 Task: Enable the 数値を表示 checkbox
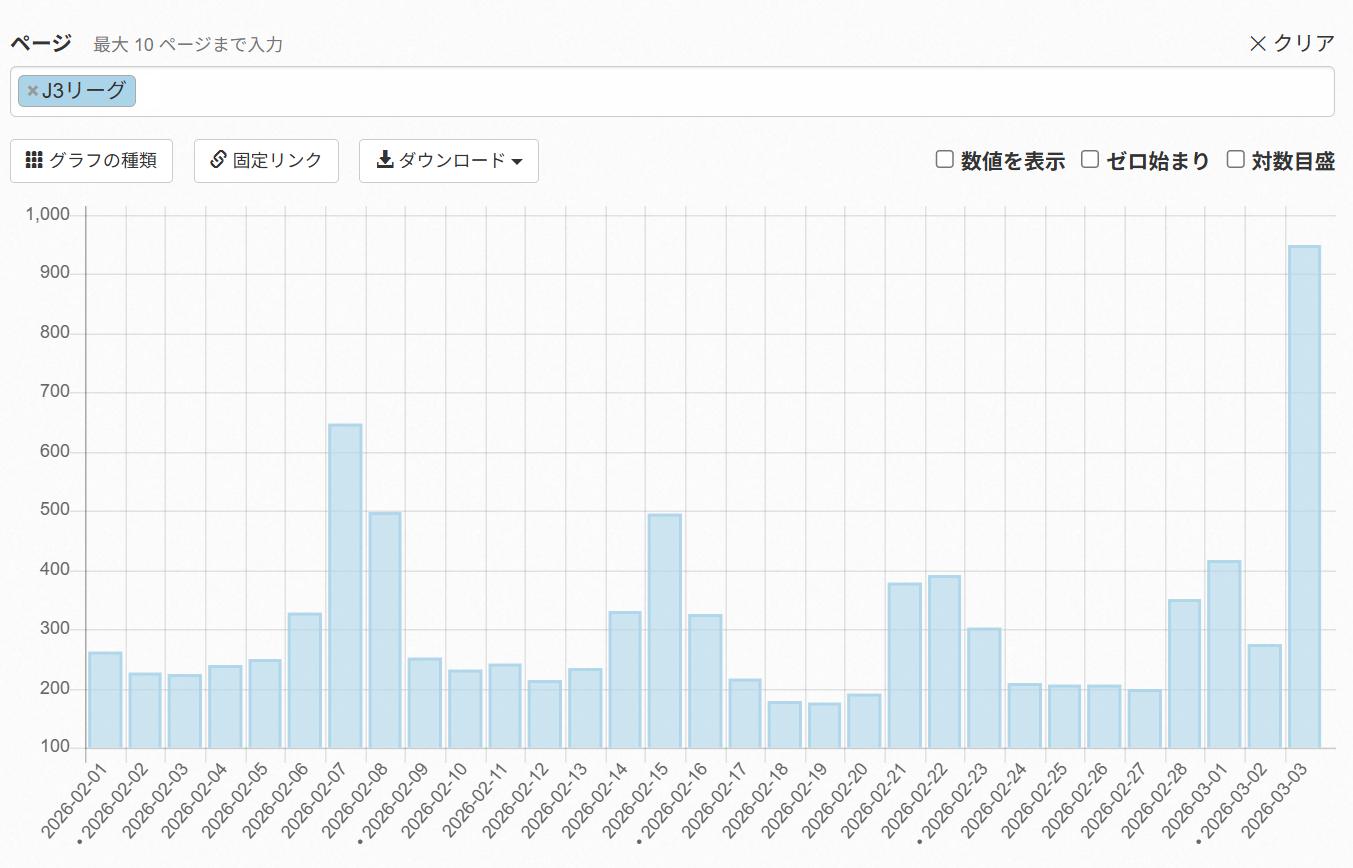pyautogui.click(x=944, y=159)
